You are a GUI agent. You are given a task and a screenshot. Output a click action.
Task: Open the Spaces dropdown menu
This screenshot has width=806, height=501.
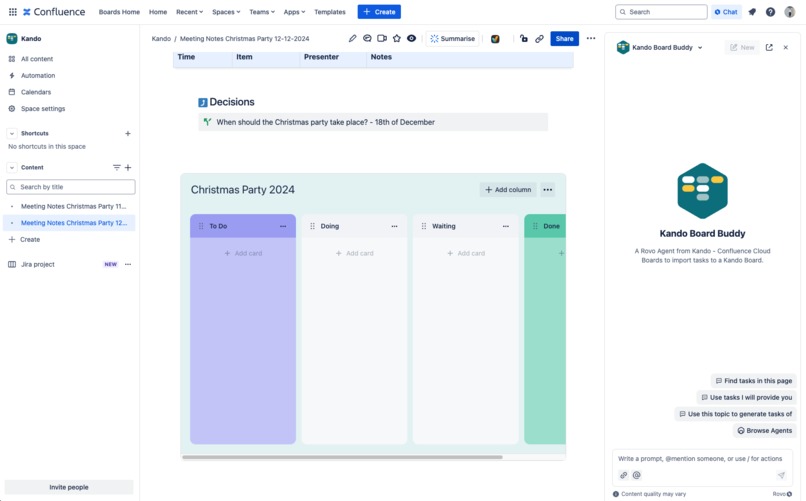(226, 12)
